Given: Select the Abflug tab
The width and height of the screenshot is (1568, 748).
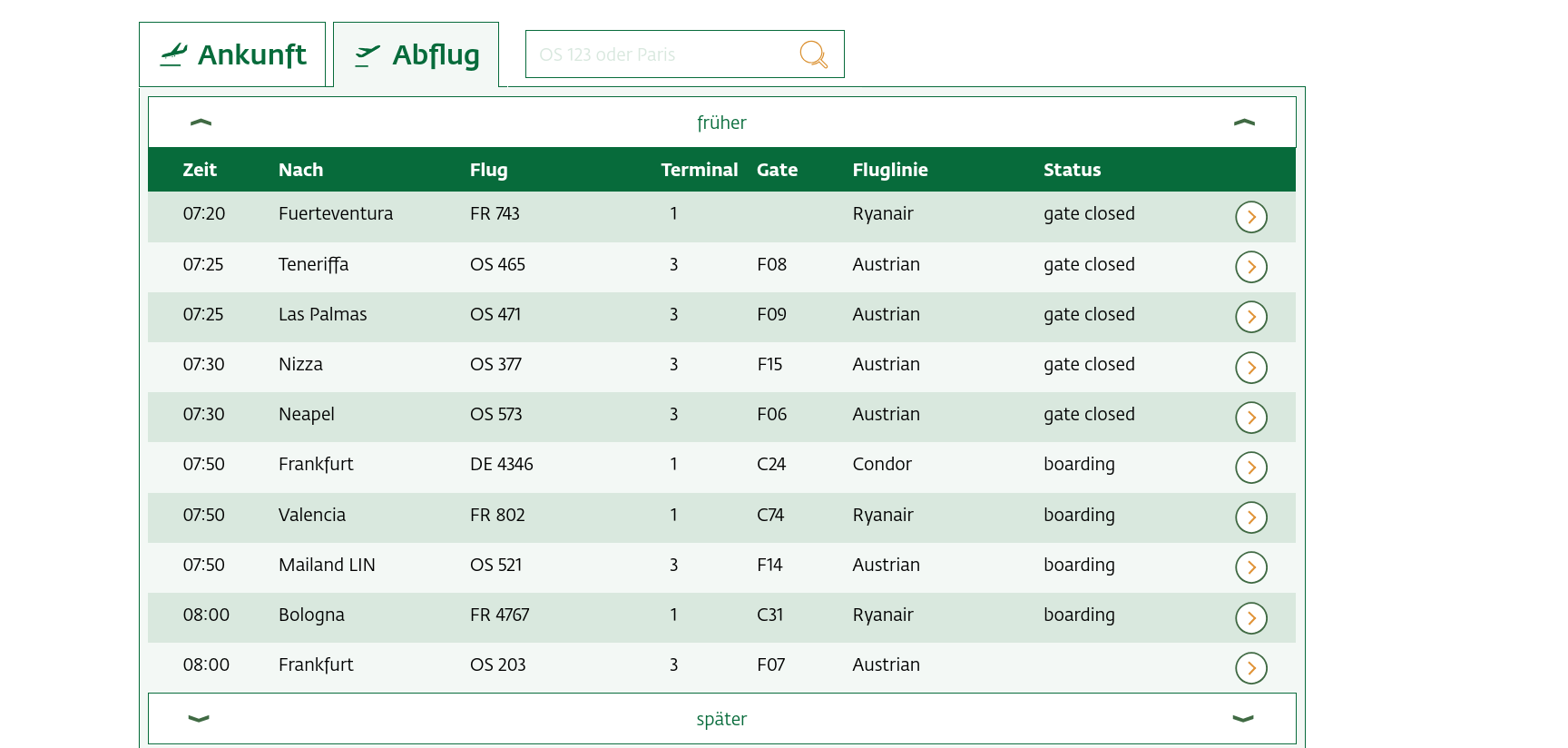Looking at the screenshot, I should pyautogui.click(x=416, y=55).
